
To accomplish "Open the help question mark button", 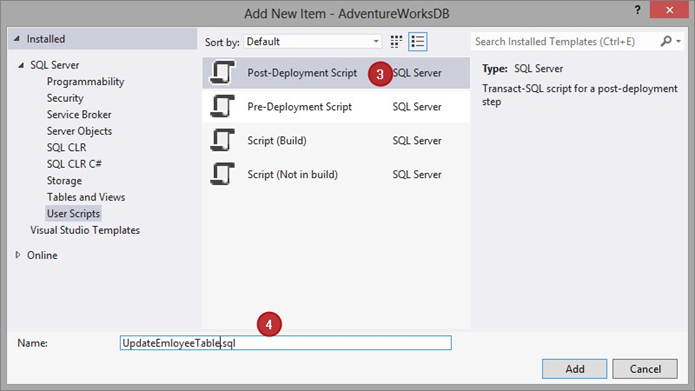I will tap(637, 10).
